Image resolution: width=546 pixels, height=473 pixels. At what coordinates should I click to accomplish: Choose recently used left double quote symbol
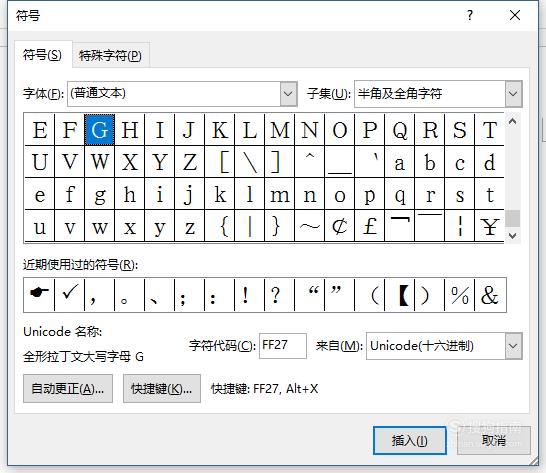310,295
